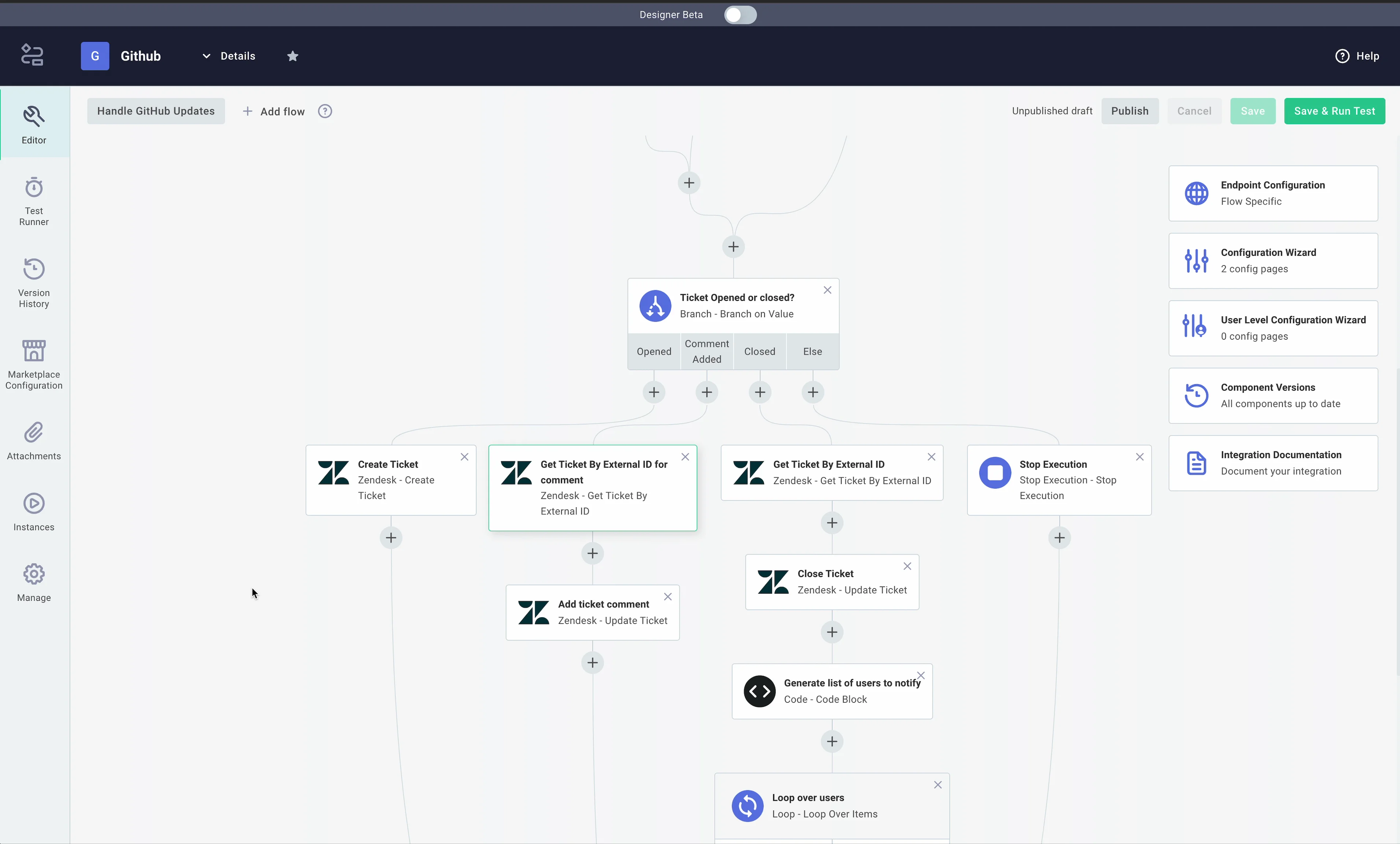This screenshot has height=844, width=1400.
Task: Add step below Get Ticket for comment
Action: (x=593, y=553)
